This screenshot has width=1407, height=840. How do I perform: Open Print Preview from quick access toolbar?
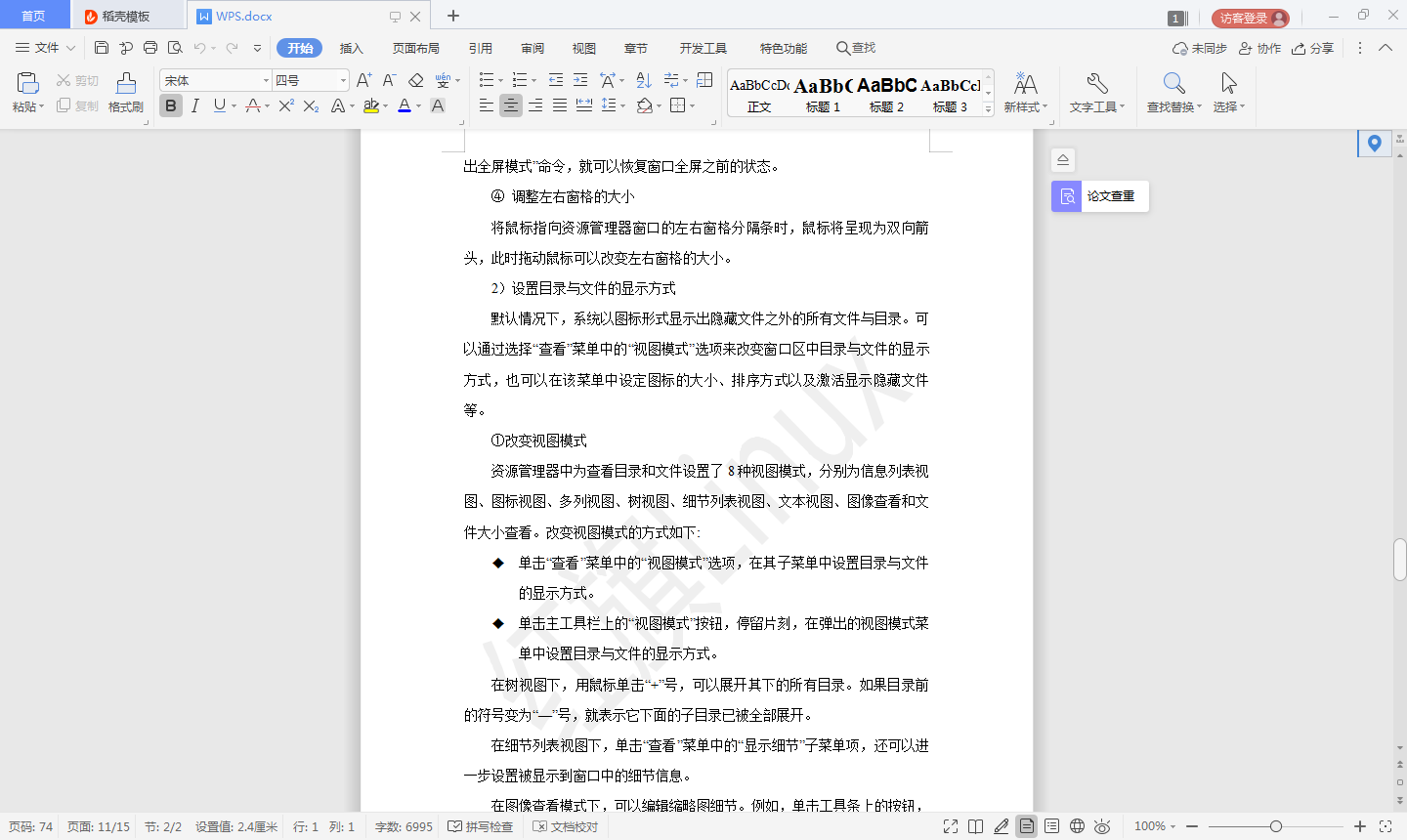pos(175,48)
